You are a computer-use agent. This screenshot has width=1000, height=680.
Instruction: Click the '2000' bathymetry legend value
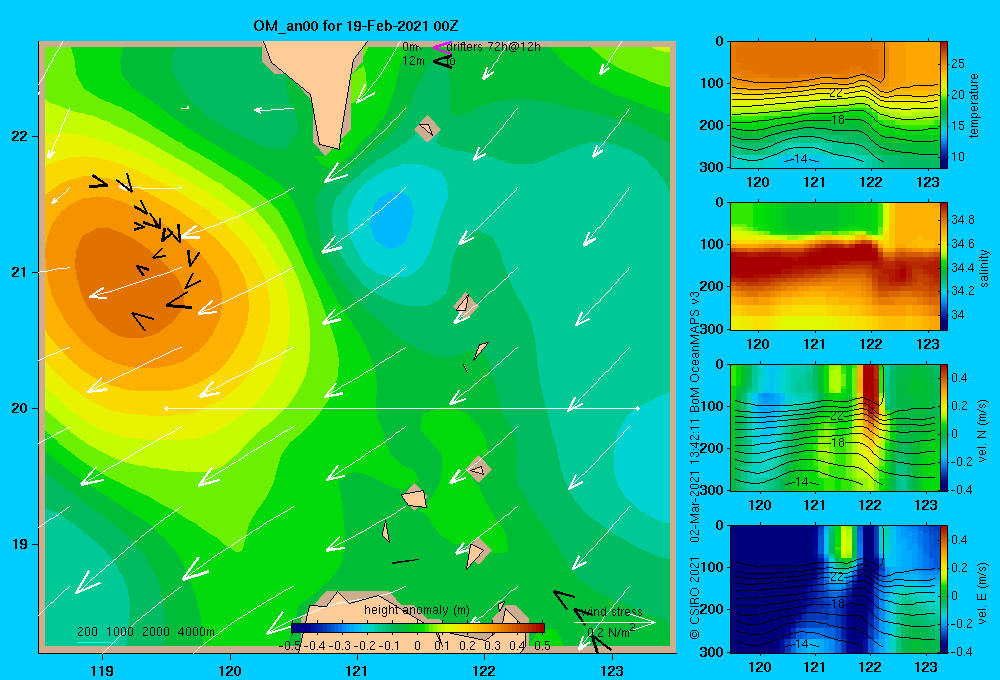tap(156, 632)
